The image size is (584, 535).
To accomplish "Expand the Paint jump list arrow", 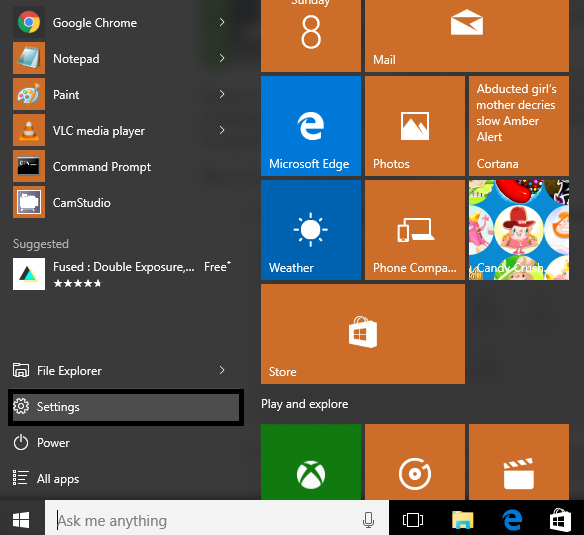I will pos(222,94).
